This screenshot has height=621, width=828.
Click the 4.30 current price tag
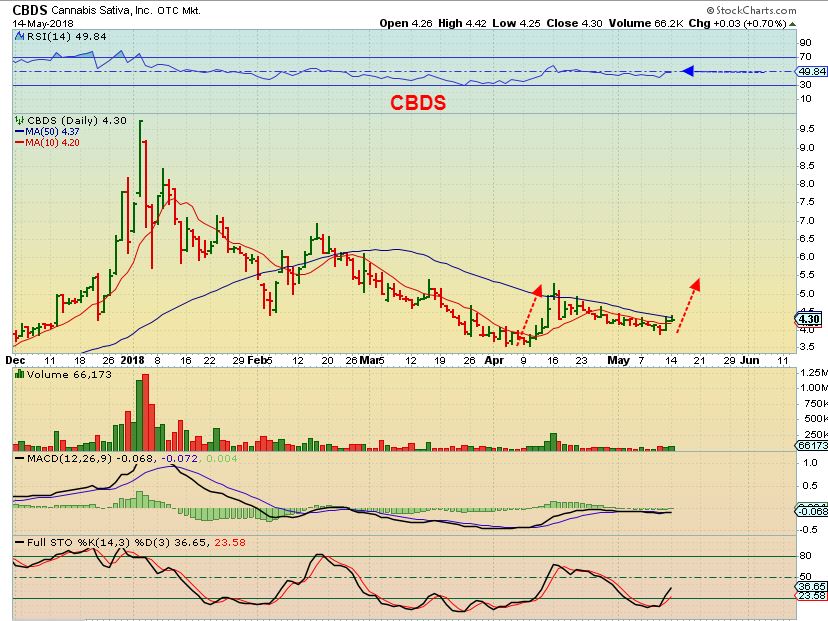pyautogui.click(x=808, y=319)
